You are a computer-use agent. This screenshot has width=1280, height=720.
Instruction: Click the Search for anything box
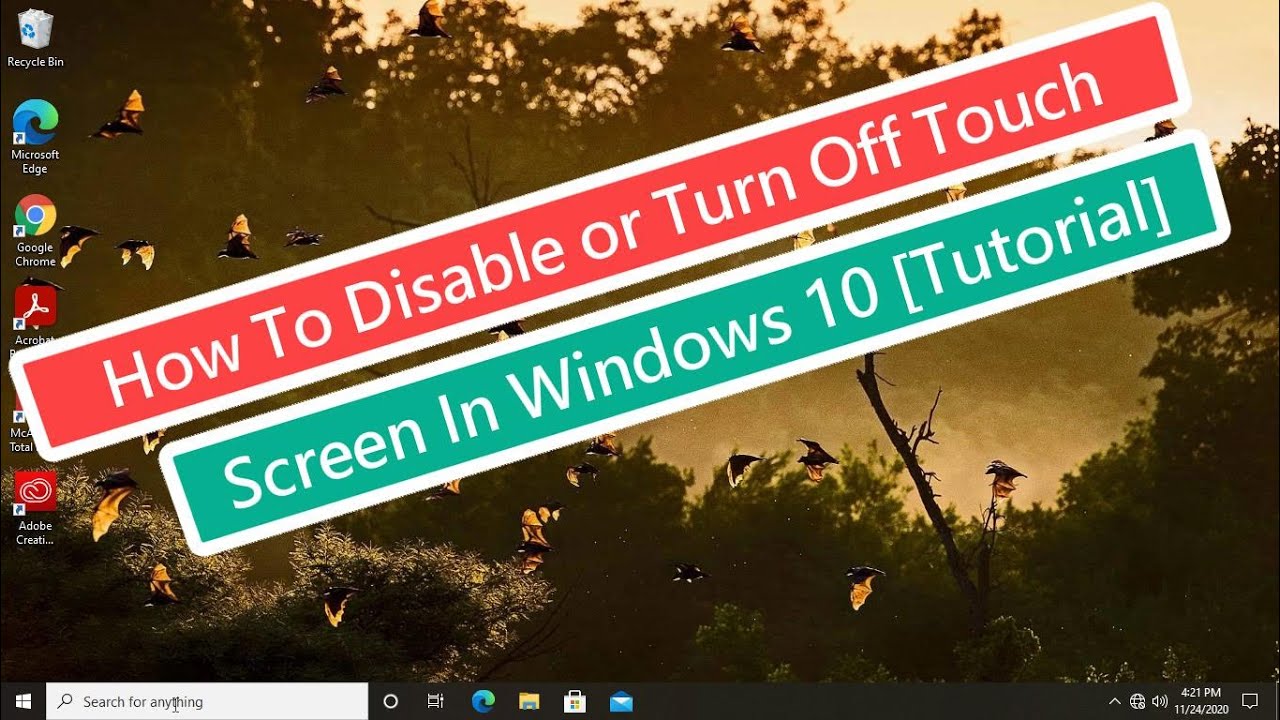click(x=207, y=701)
